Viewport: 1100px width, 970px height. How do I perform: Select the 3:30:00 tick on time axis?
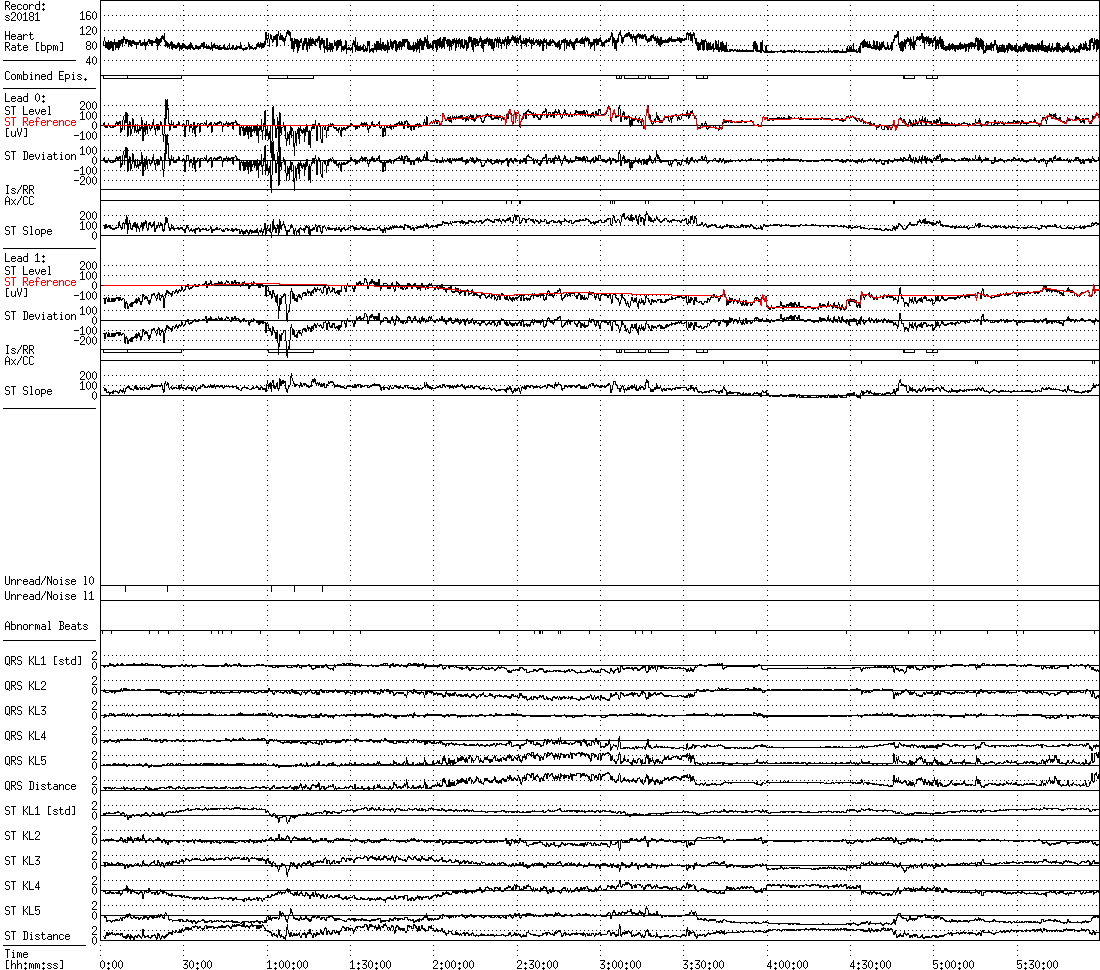[704, 964]
